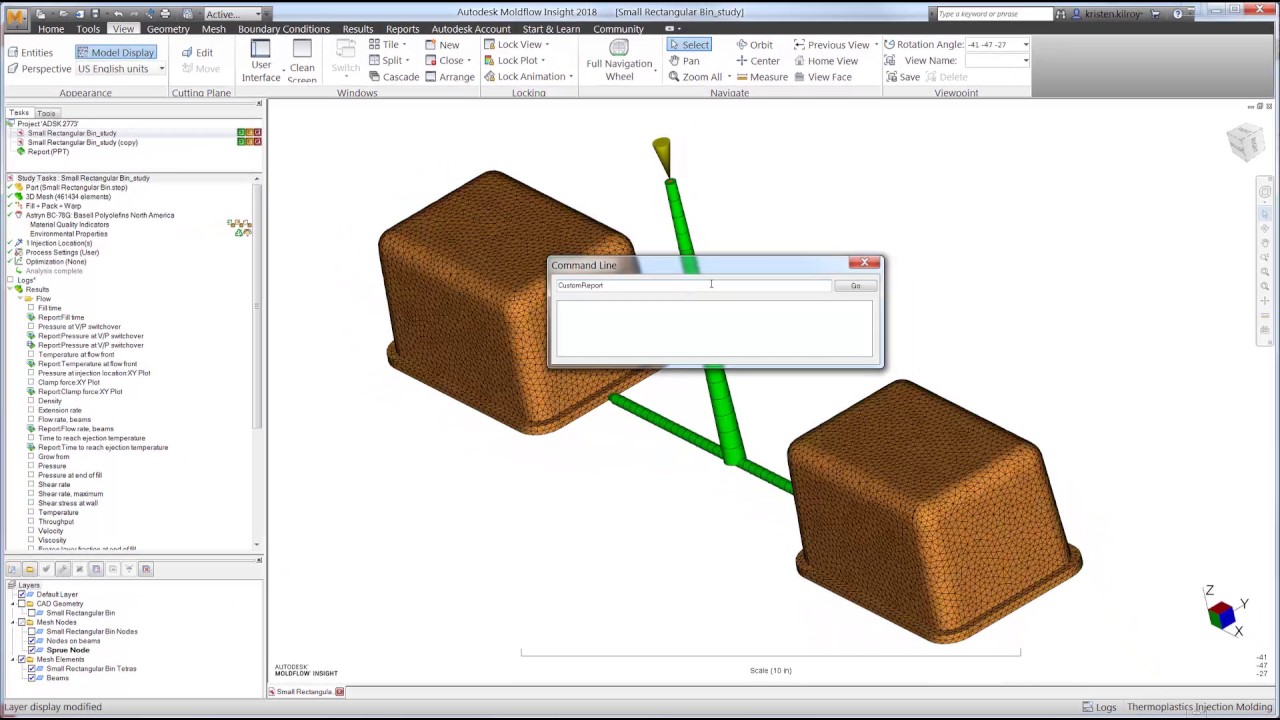Click the ViewCube in the viewport
This screenshot has width=1280, height=720.
point(1246,142)
